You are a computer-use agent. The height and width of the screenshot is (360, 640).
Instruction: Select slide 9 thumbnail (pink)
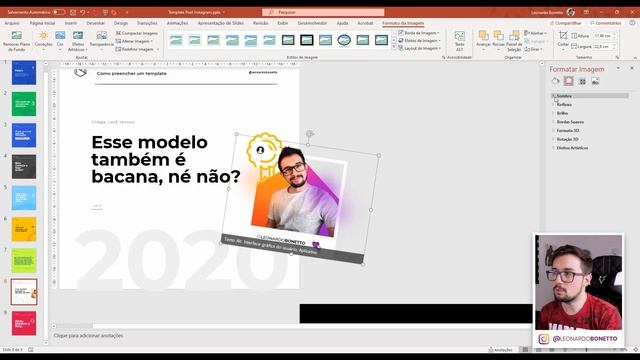(x=24, y=323)
